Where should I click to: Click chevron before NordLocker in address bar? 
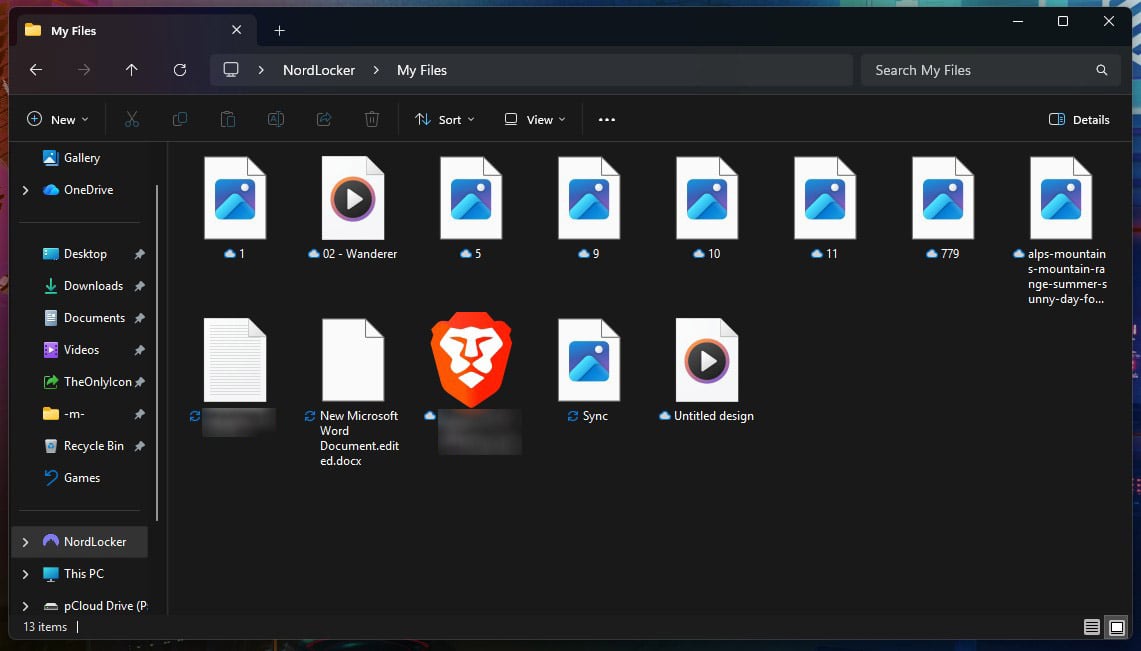click(261, 70)
